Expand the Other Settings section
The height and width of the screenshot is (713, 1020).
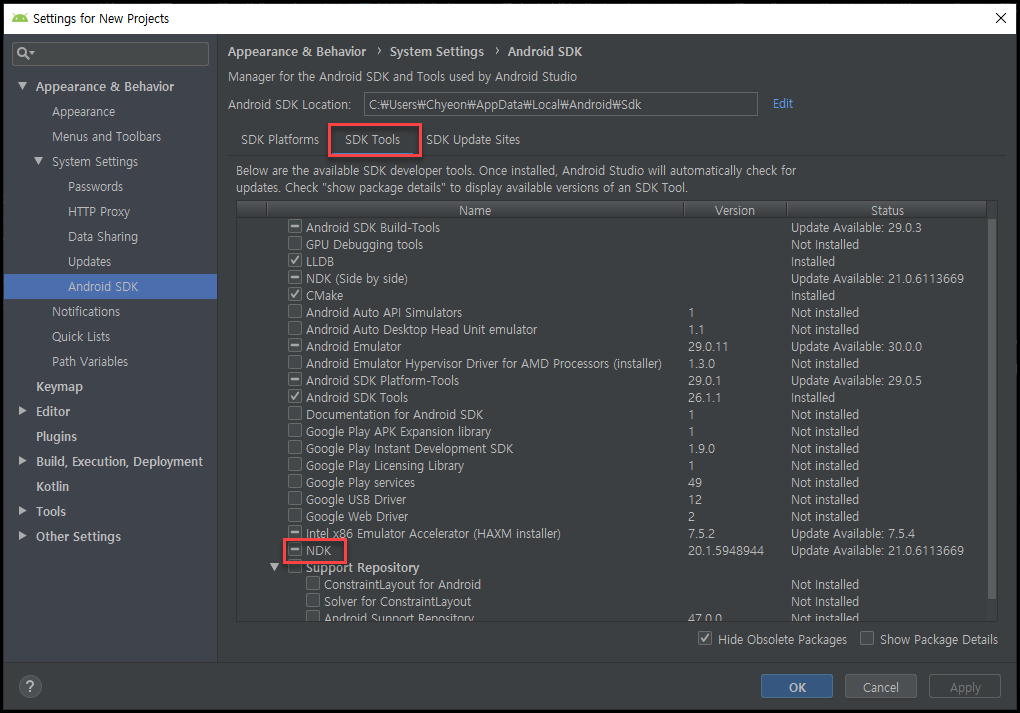[22, 535]
